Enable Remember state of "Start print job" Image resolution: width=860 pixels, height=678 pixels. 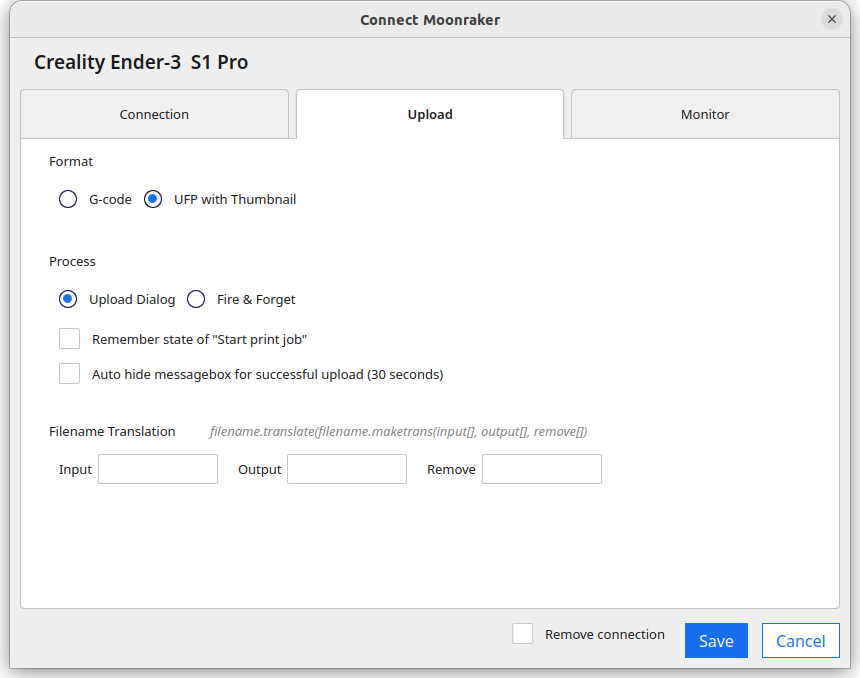point(70,339)
